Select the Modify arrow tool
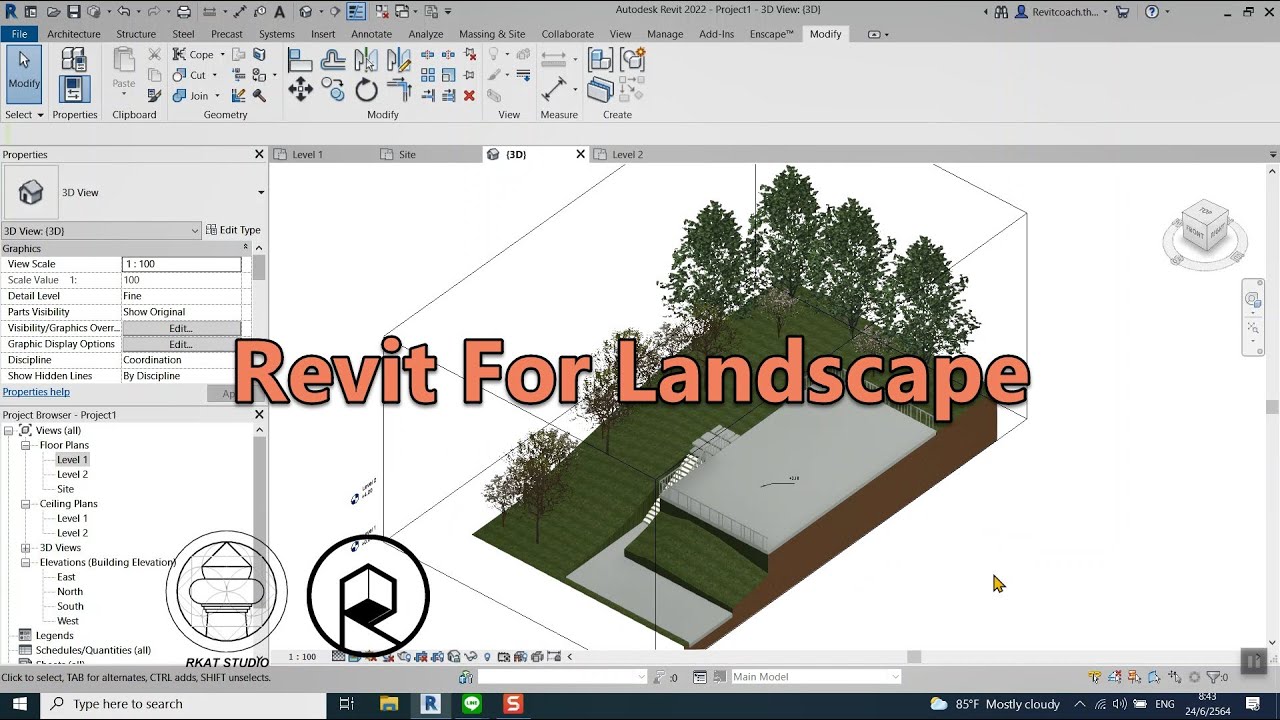Viewport: 1280px width, 720px height. tap(24, 74)
